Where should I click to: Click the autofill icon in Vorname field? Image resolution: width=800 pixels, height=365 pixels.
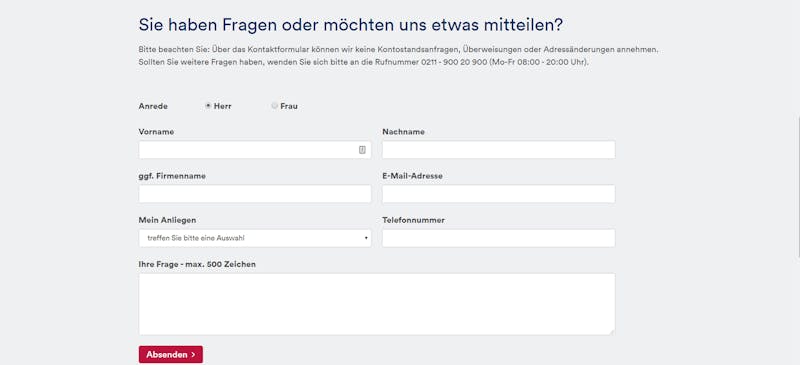[x=362, y=150]
